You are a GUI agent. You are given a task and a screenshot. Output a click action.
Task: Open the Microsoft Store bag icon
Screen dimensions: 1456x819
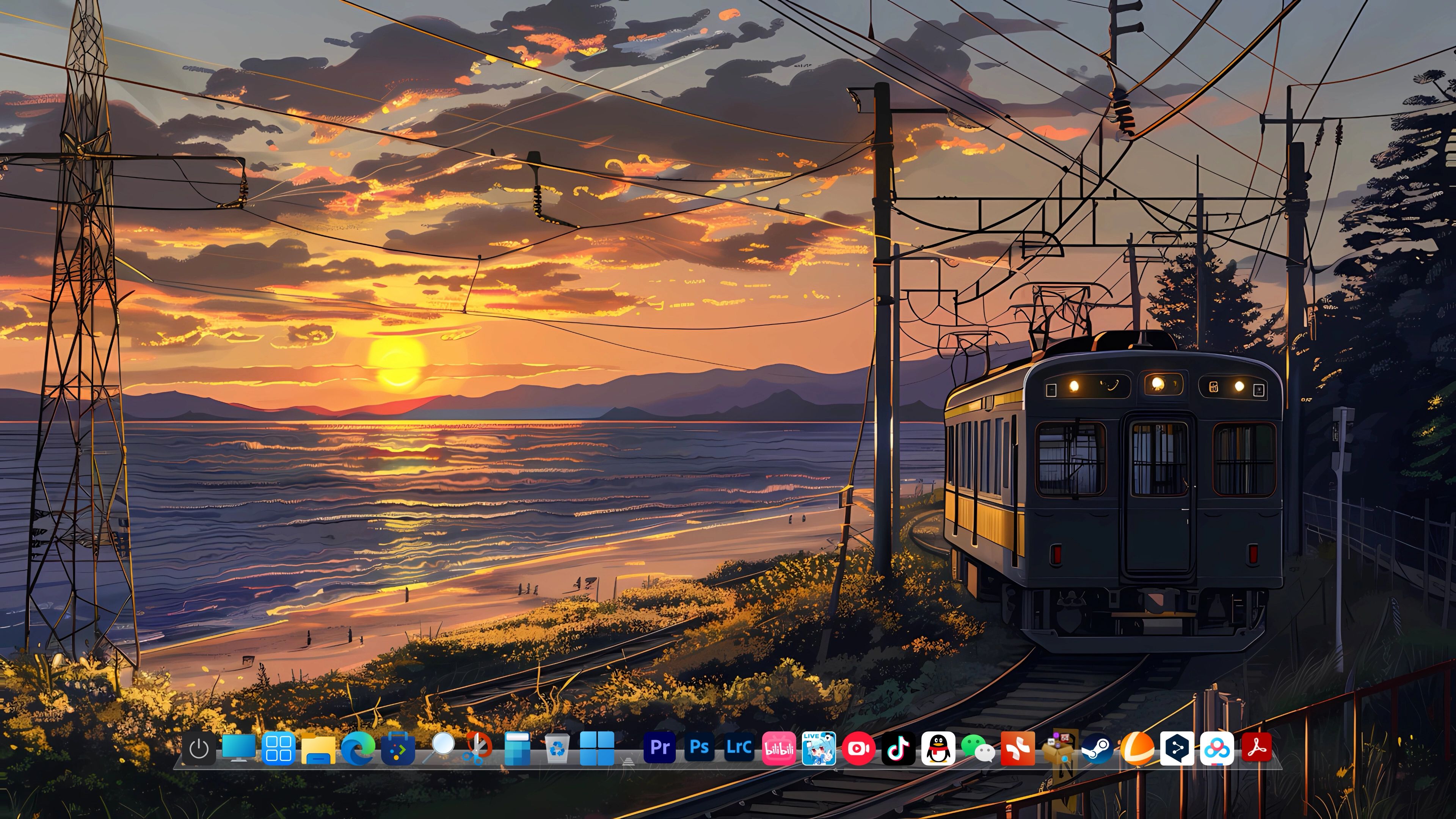coord(398,748)
